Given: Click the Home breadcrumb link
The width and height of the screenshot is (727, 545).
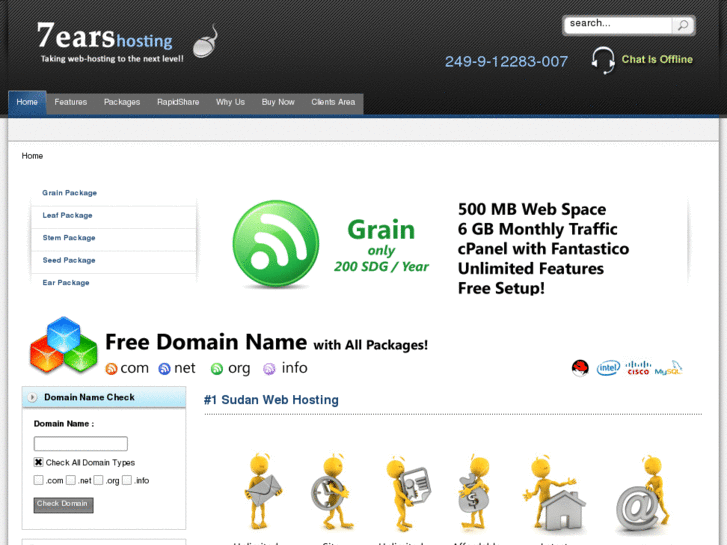Looking at the screenshot, I should click(x=32, y=156).
